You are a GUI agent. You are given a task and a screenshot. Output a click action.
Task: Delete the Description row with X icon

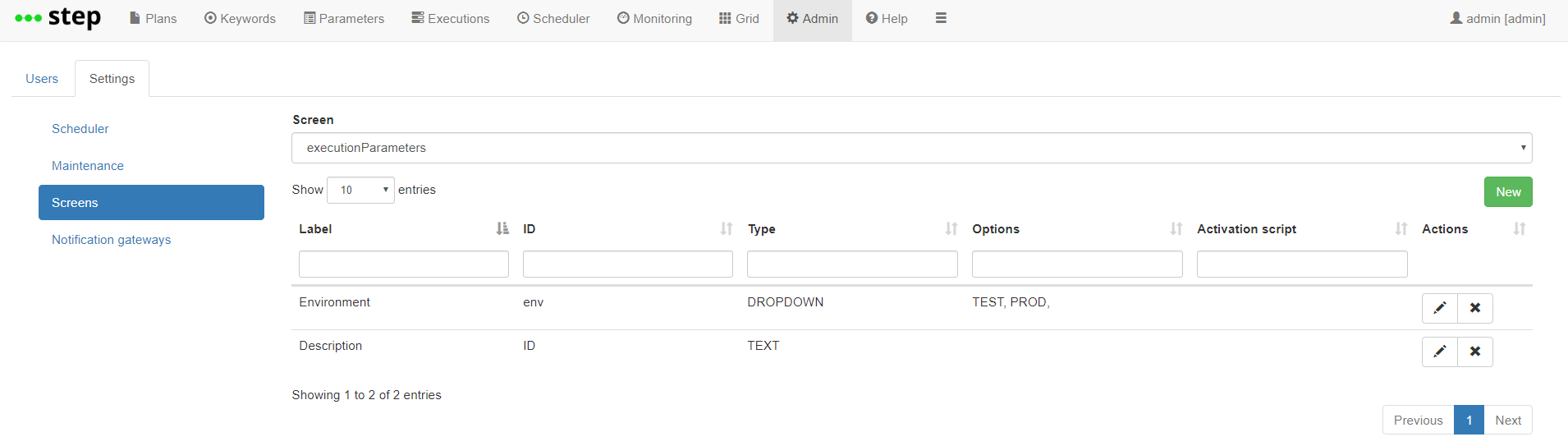tap(1475, 352)
